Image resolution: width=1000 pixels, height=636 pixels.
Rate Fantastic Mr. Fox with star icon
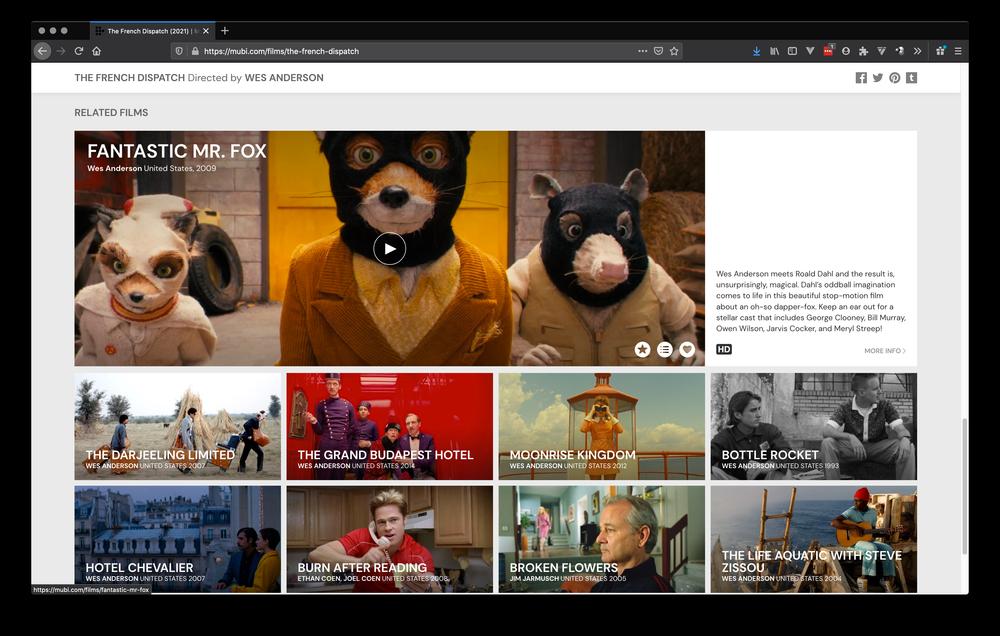[x=642, y=349]
